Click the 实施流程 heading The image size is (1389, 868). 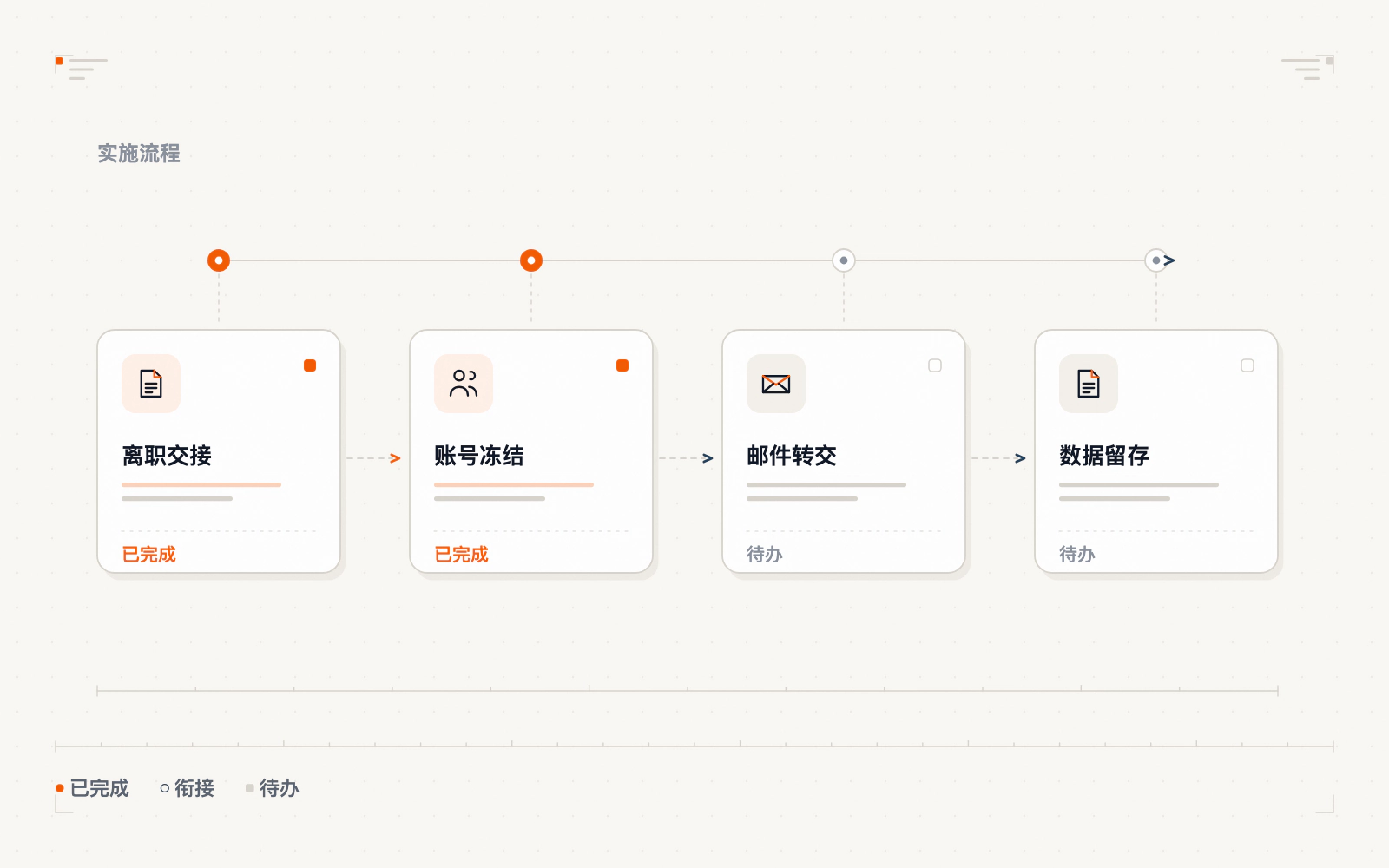[x=139, y=154]
